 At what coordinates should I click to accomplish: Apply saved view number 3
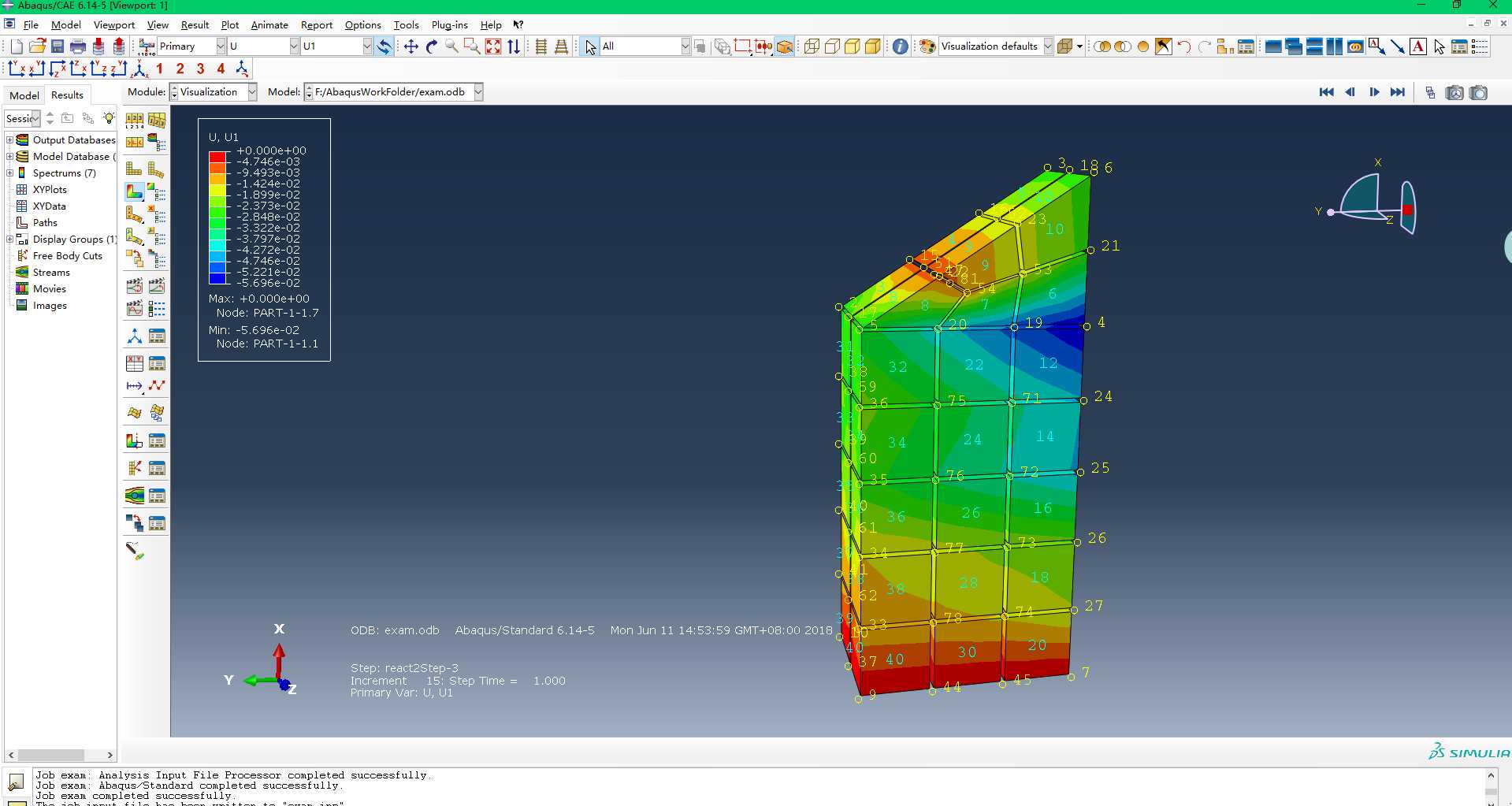tap(201, 69)
